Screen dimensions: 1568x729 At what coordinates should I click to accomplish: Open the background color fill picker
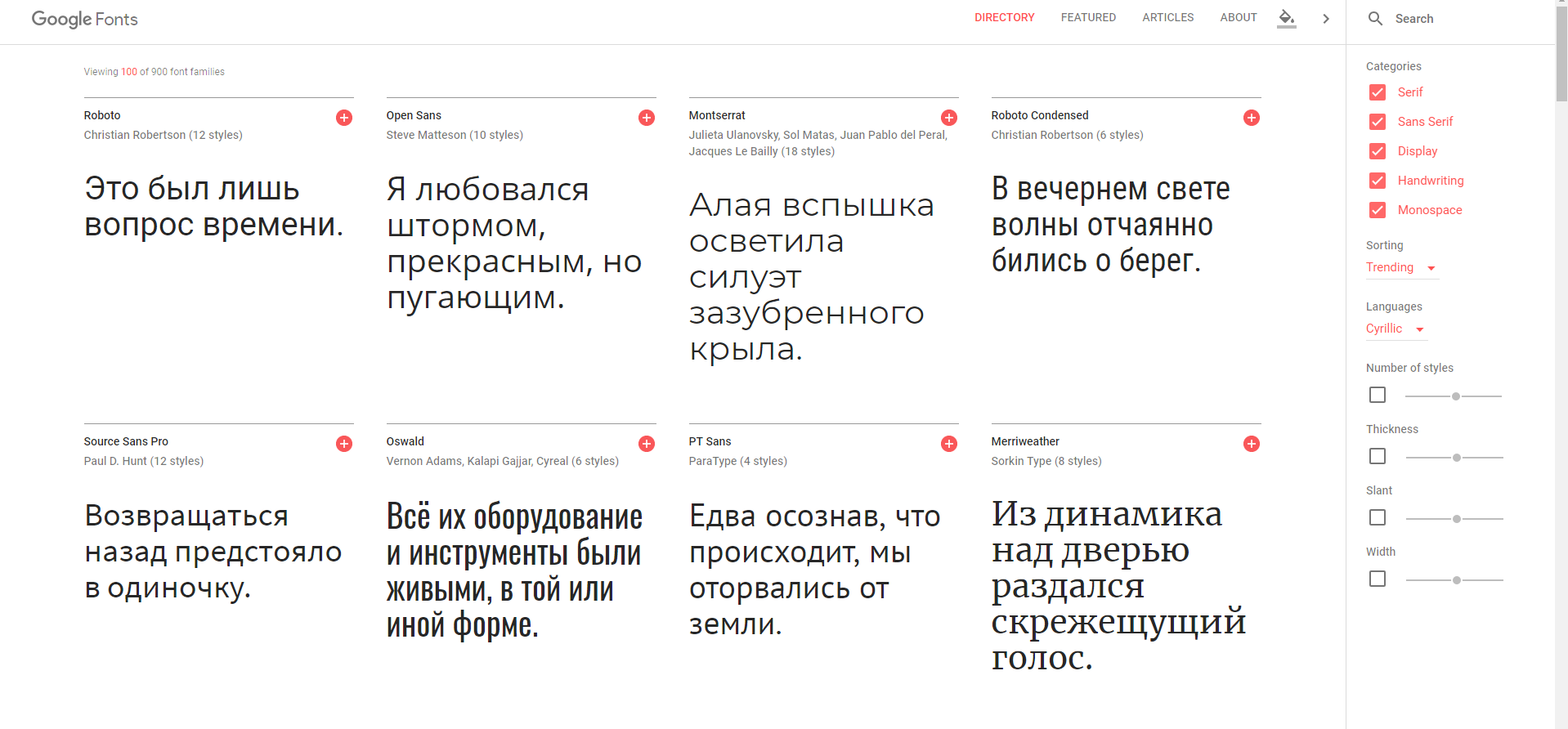(x=1287, y=19)
